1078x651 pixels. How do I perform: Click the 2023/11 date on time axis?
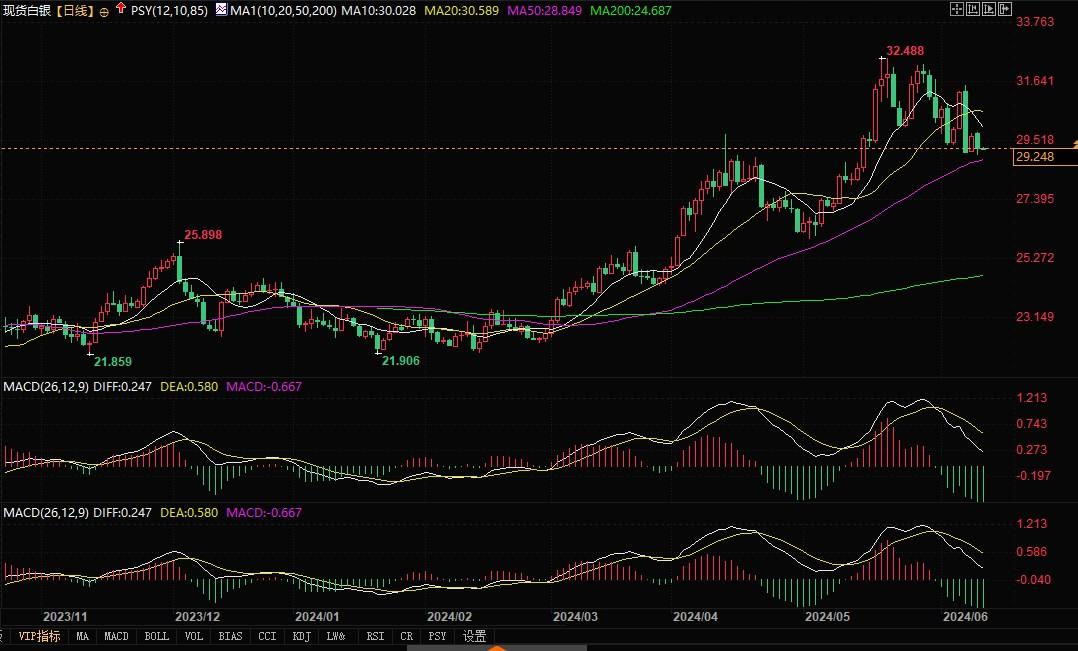[65, 617]
